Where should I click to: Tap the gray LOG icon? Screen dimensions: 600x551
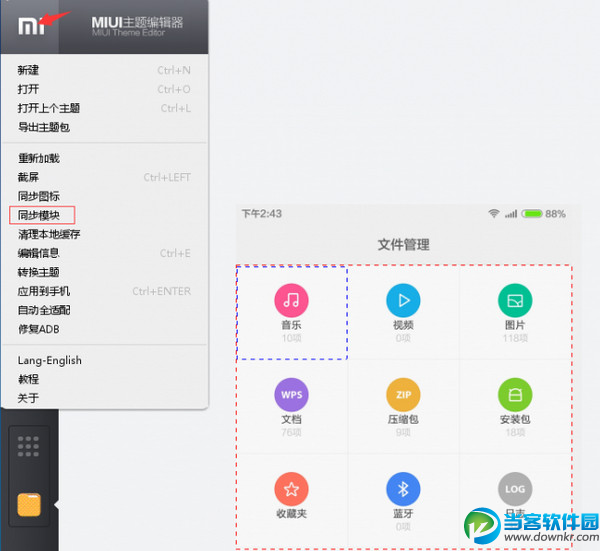[x=515, y=489]
